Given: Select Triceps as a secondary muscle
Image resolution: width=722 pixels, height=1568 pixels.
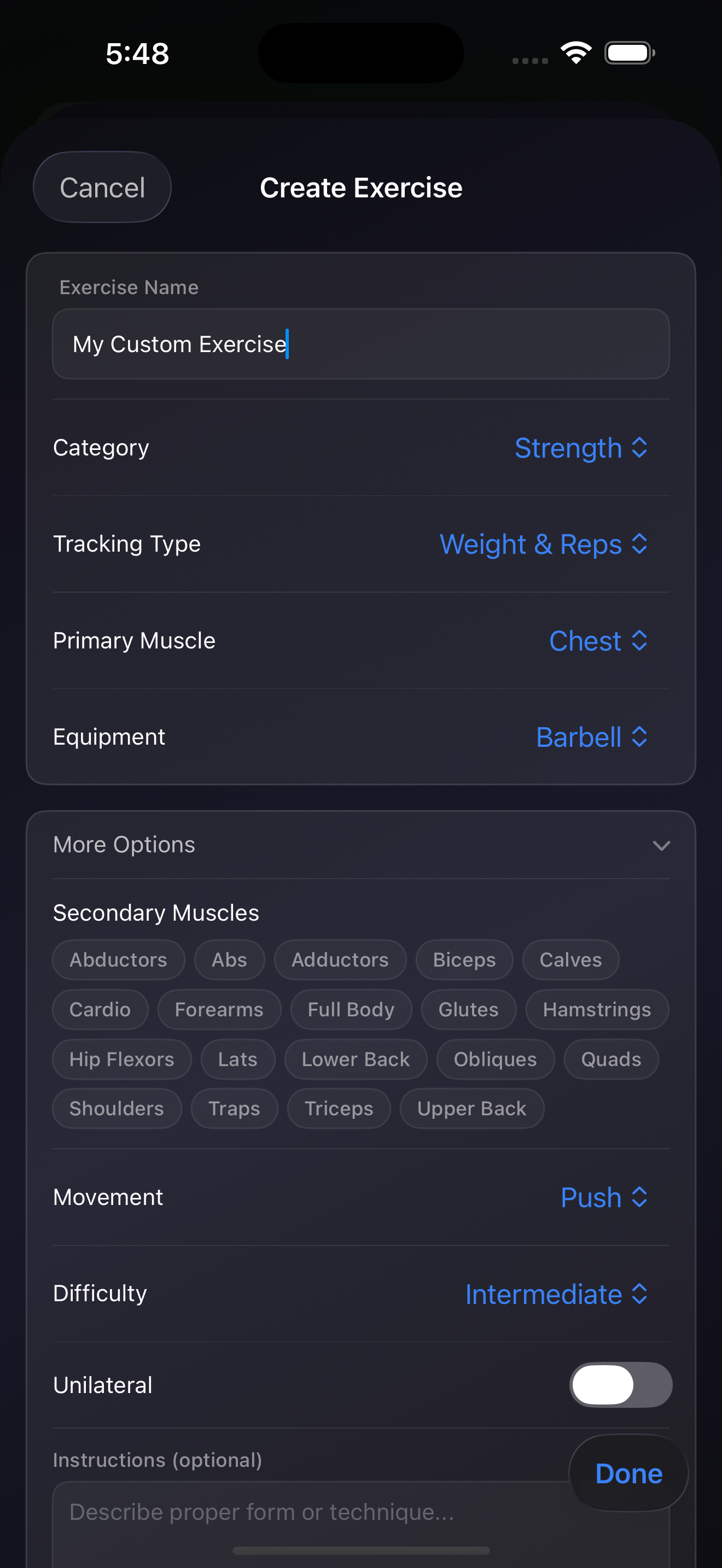Looking at the screenshot, I should 339,1108.
